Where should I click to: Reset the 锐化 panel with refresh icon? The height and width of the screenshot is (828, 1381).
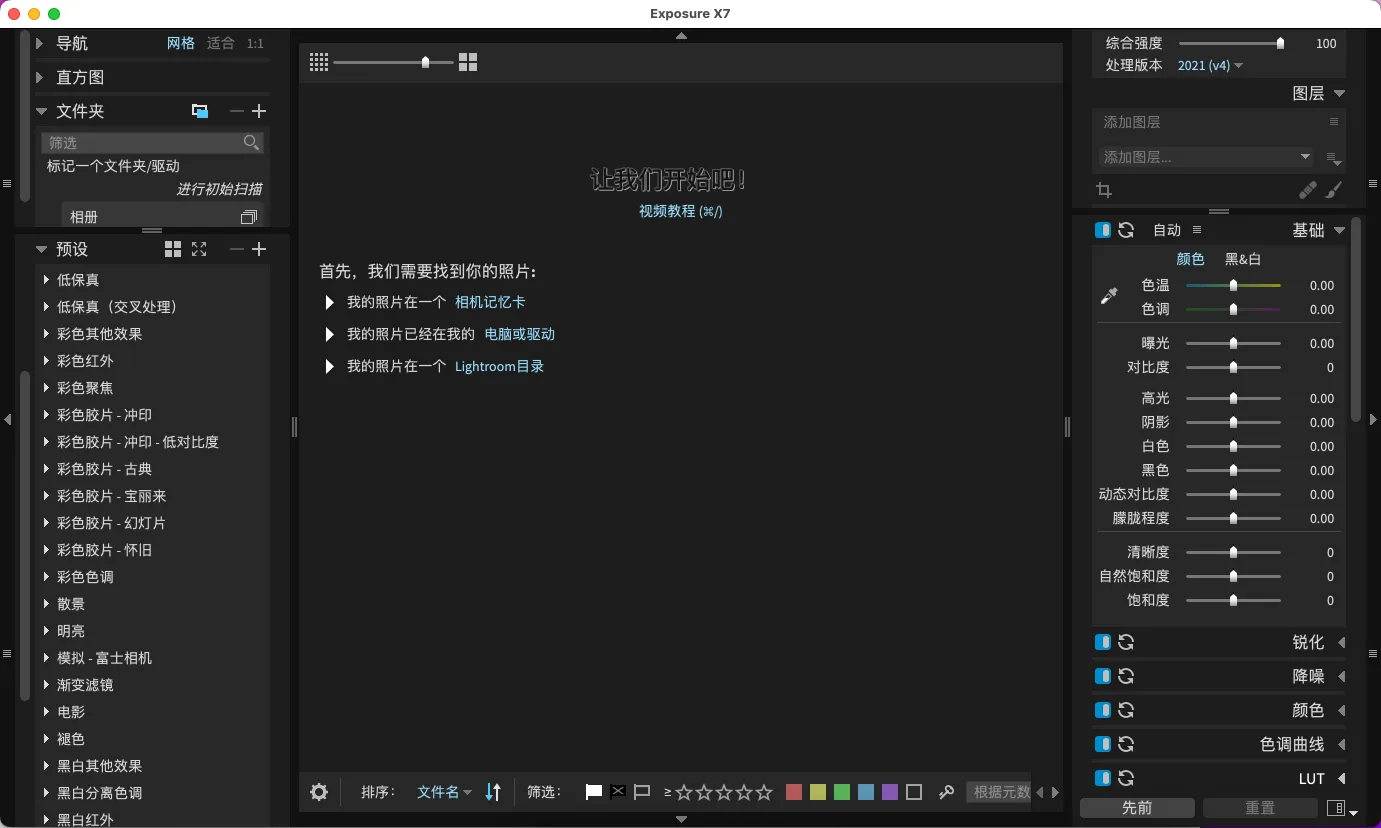click(x=1126, y=642)
